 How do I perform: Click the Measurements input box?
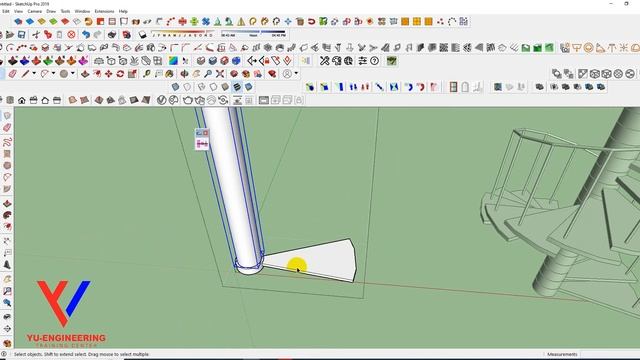click(609, 354)
